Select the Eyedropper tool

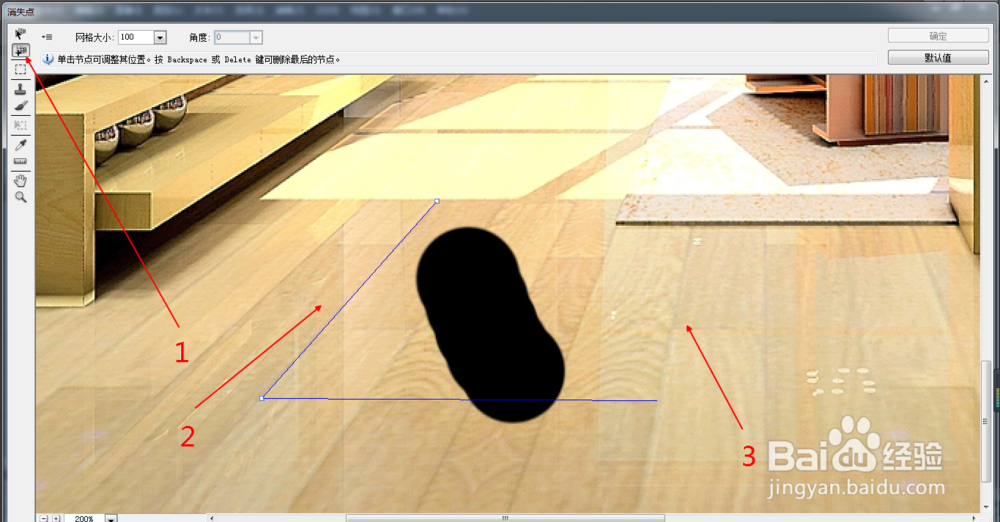[20, 145]
